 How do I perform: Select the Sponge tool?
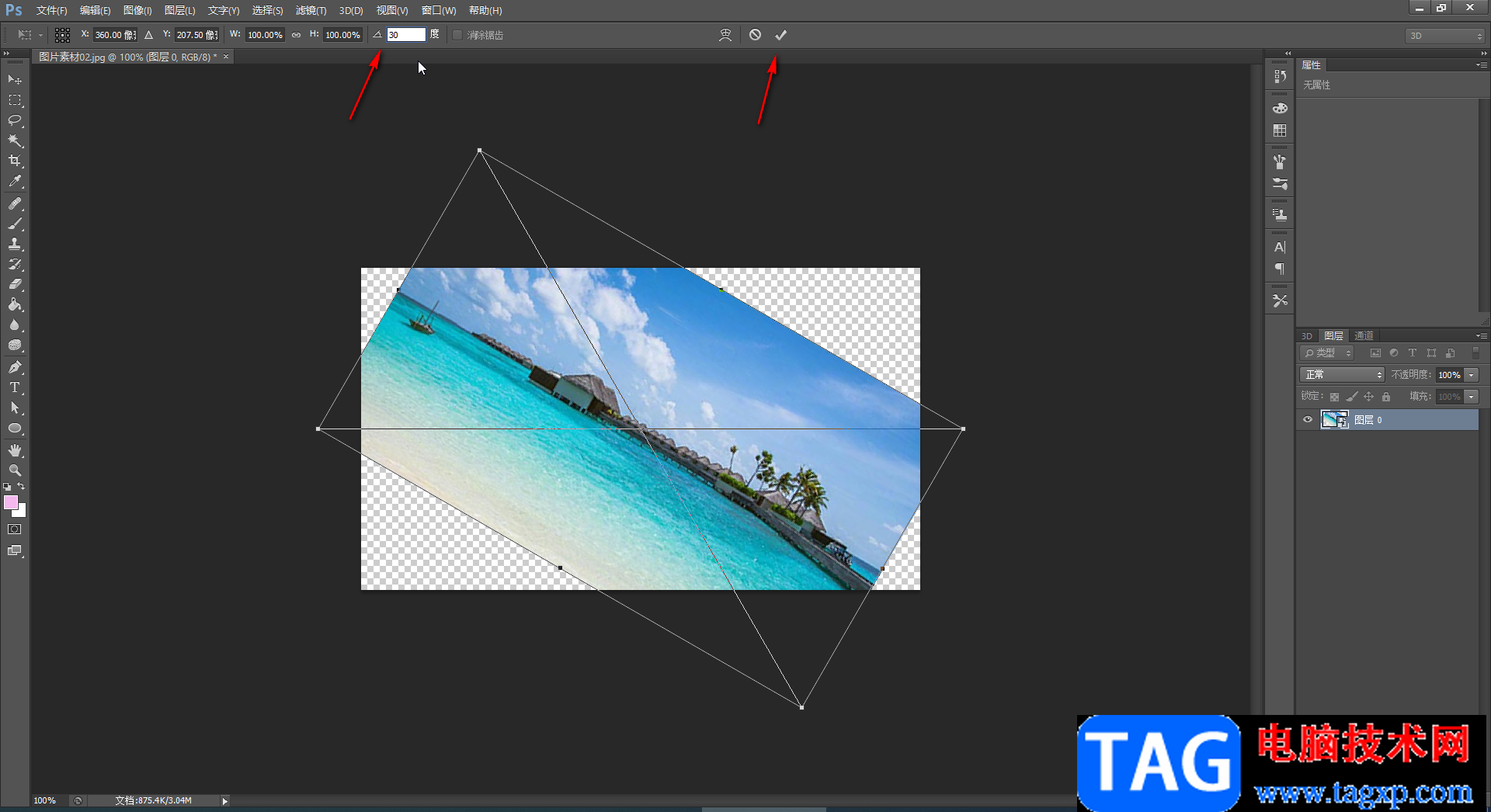pyautogui.click(x=15, y=345)
